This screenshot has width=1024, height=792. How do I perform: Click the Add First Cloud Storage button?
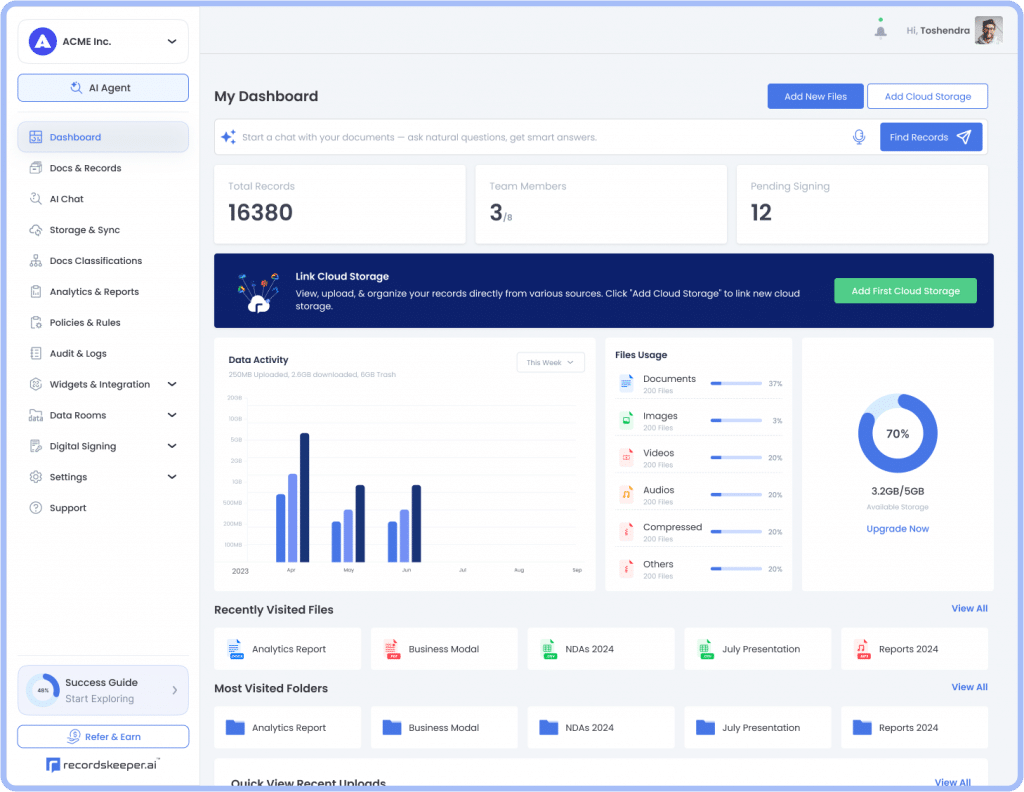[x=905, y=290]
